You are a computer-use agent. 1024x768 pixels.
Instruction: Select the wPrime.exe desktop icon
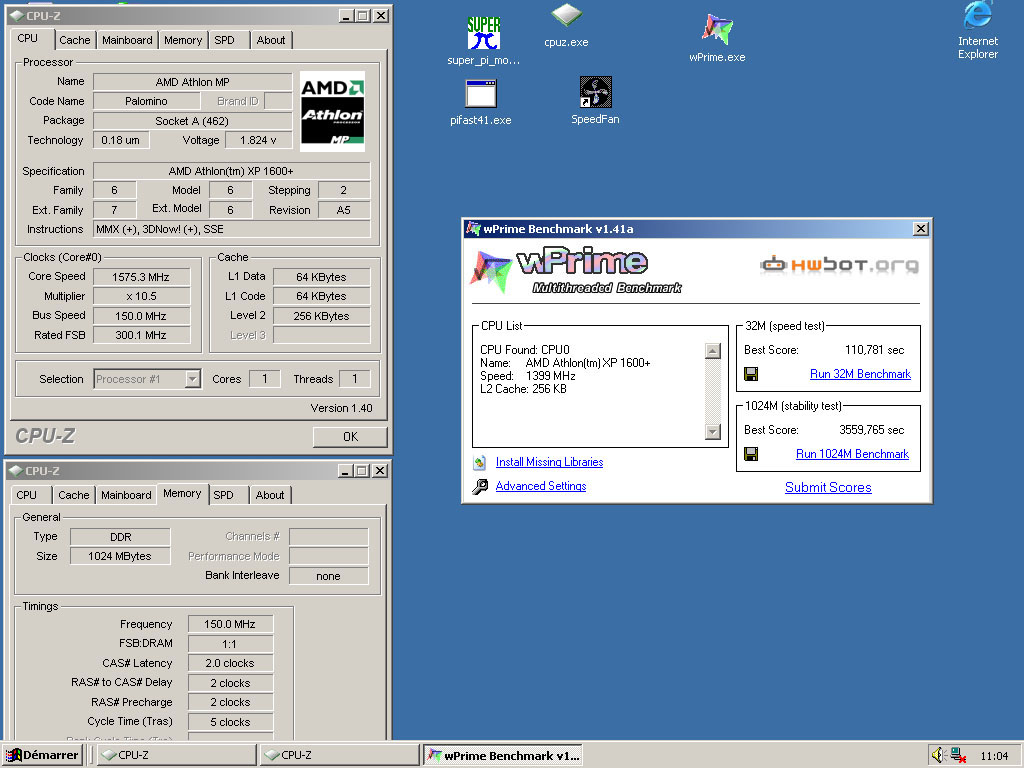717,38
